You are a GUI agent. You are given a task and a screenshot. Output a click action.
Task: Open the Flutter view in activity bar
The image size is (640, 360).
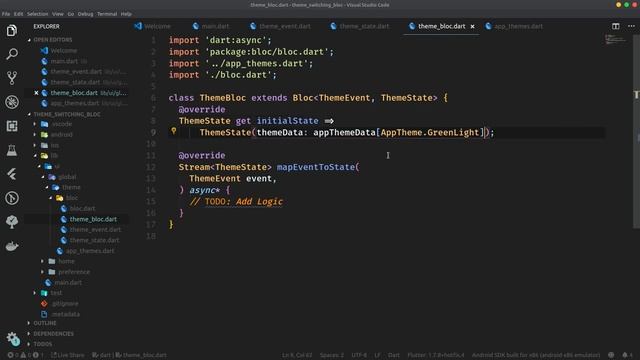click(12, 174)
